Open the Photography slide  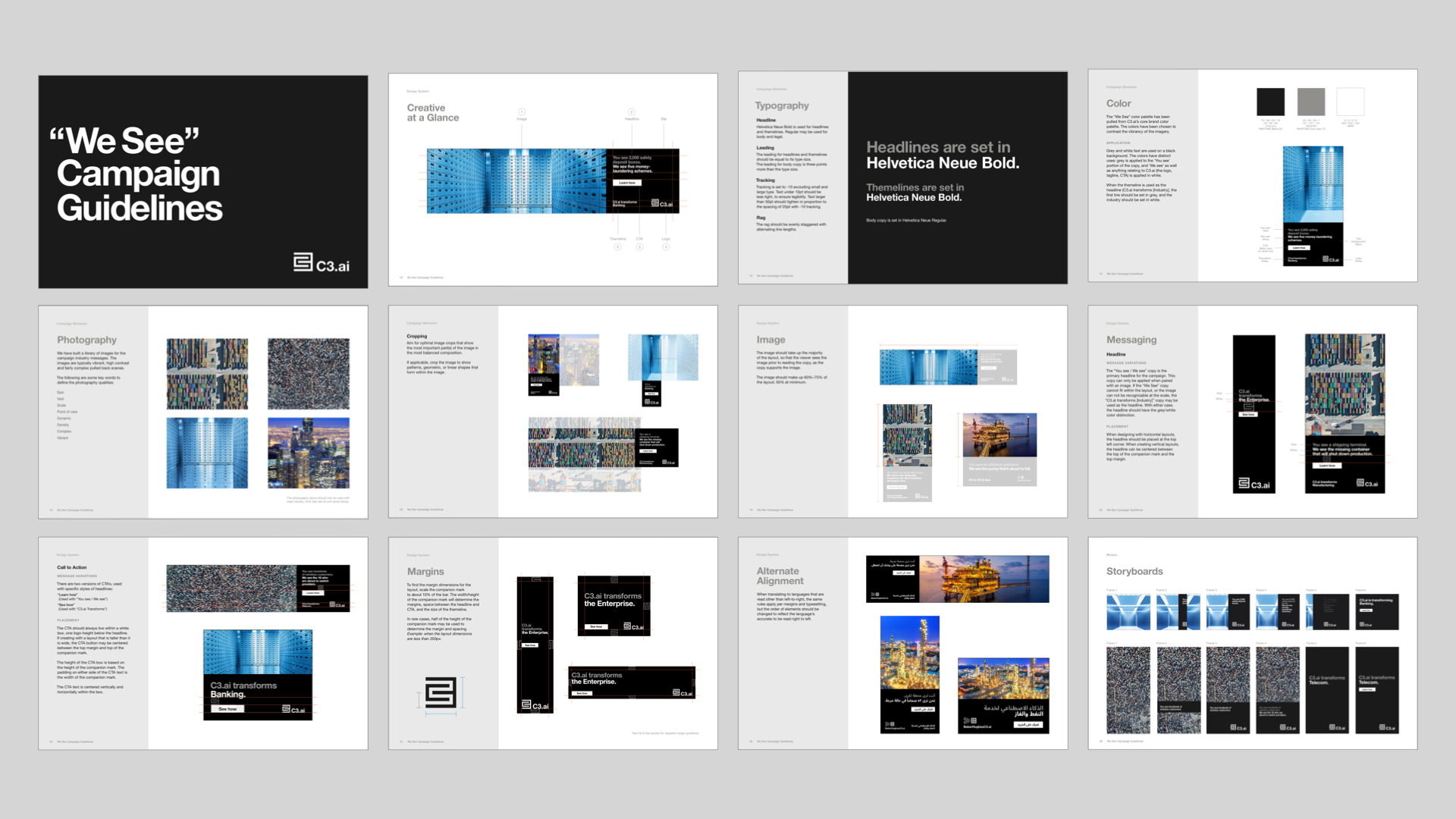203,413
